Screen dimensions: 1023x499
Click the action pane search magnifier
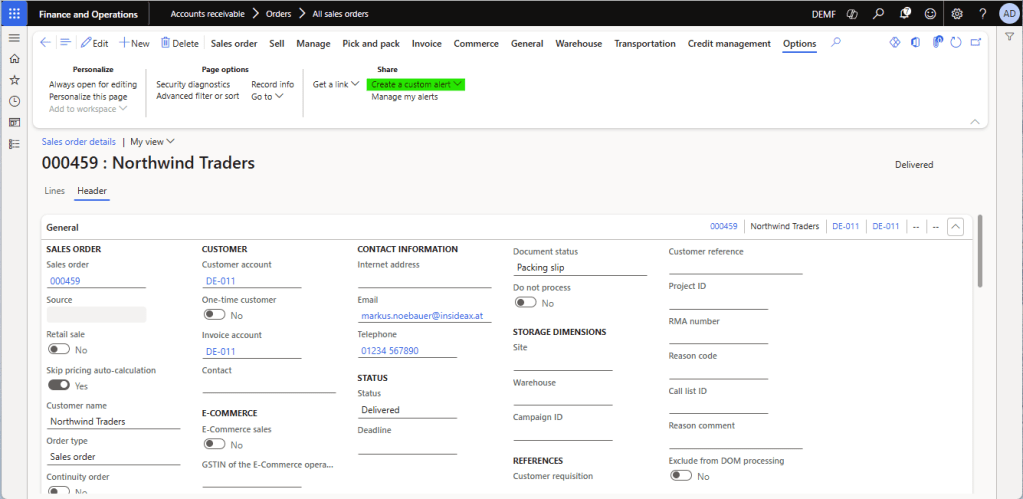[x=836, y=43]
